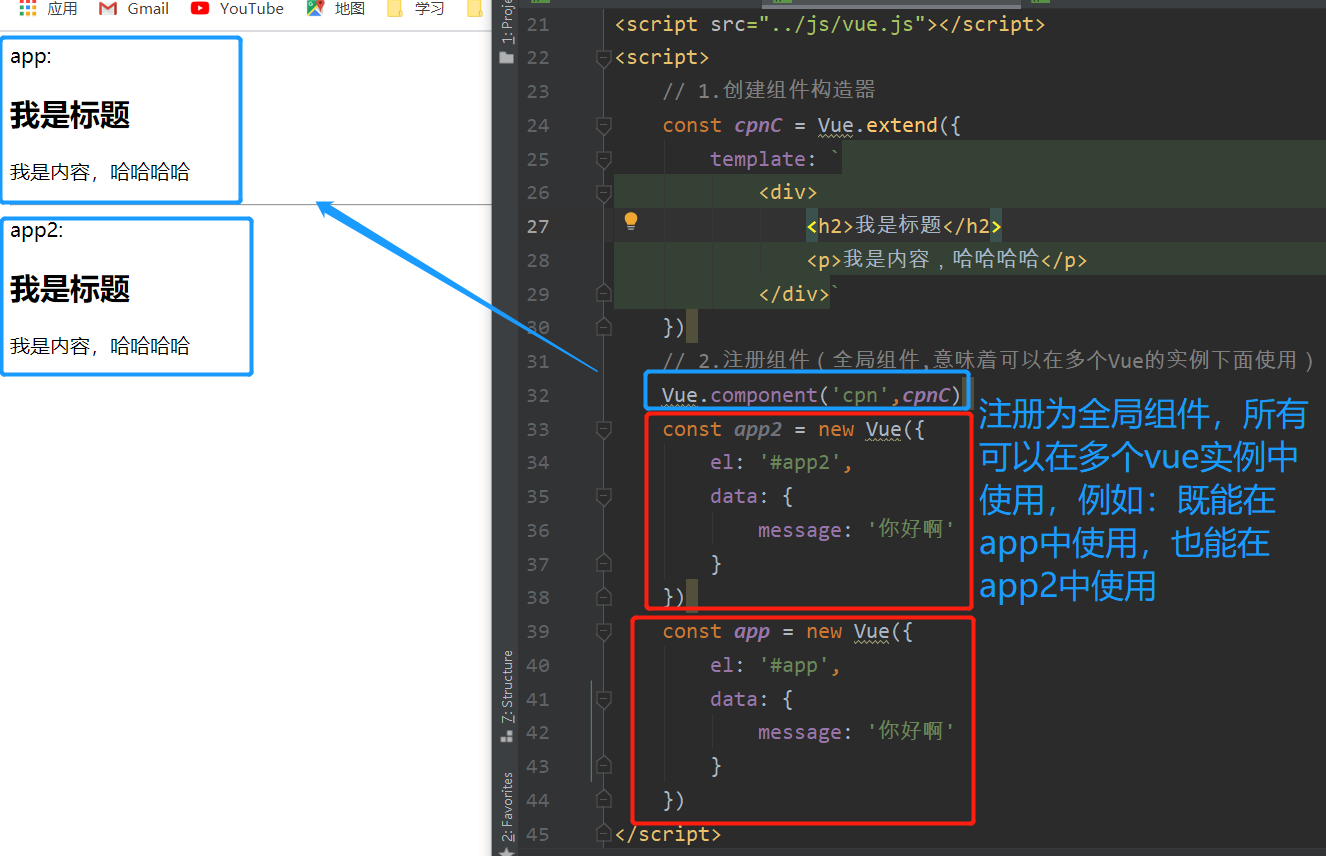This screenshot has height=856, width=1326.
Task: Click the fold end marker at line 43
Action: click(603, 766)
